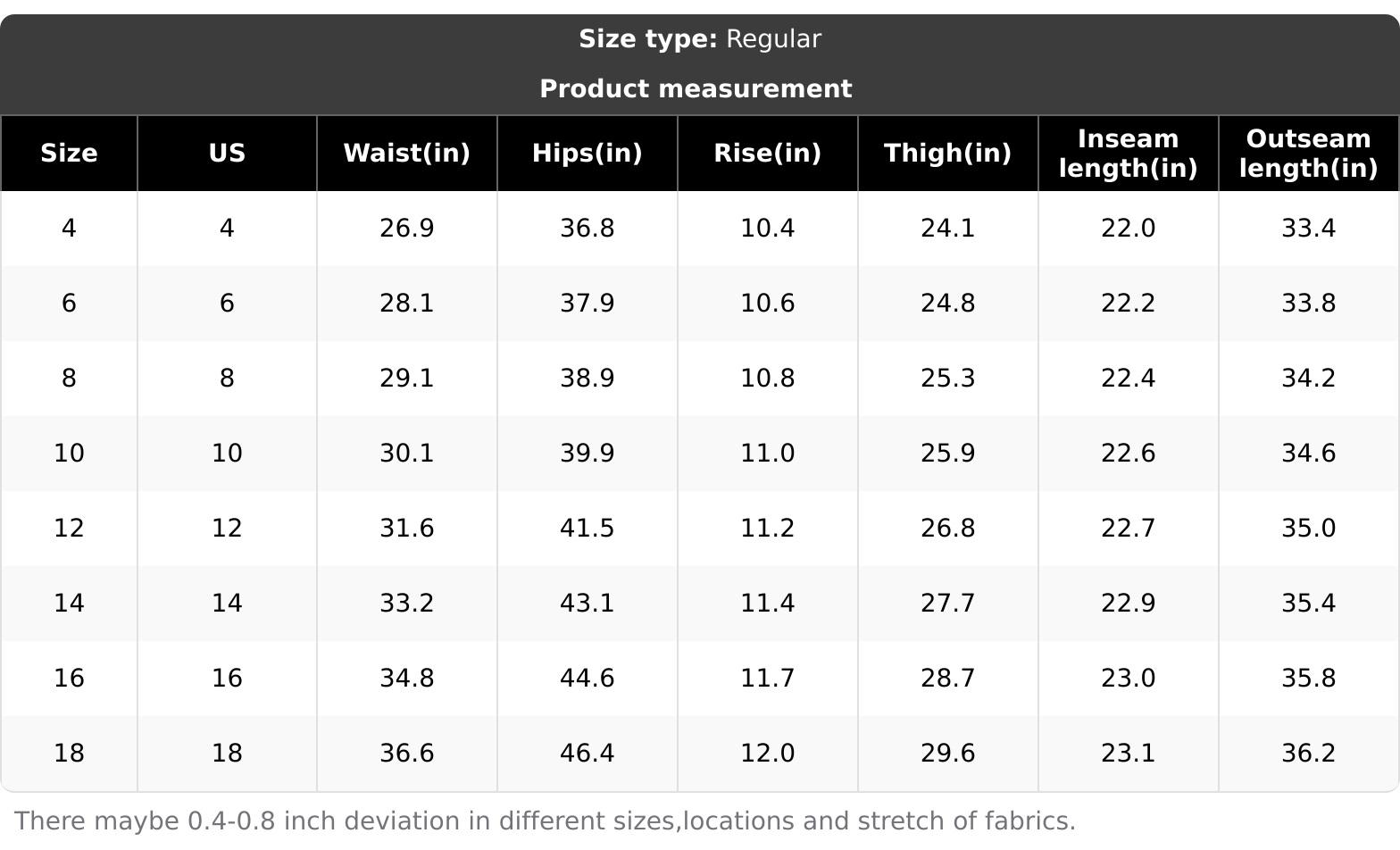The width and height of the screenshot is (1400, 850).
Task: Click the Hips(in) column header
Action: pyautogui.click(x=587, y=154)
